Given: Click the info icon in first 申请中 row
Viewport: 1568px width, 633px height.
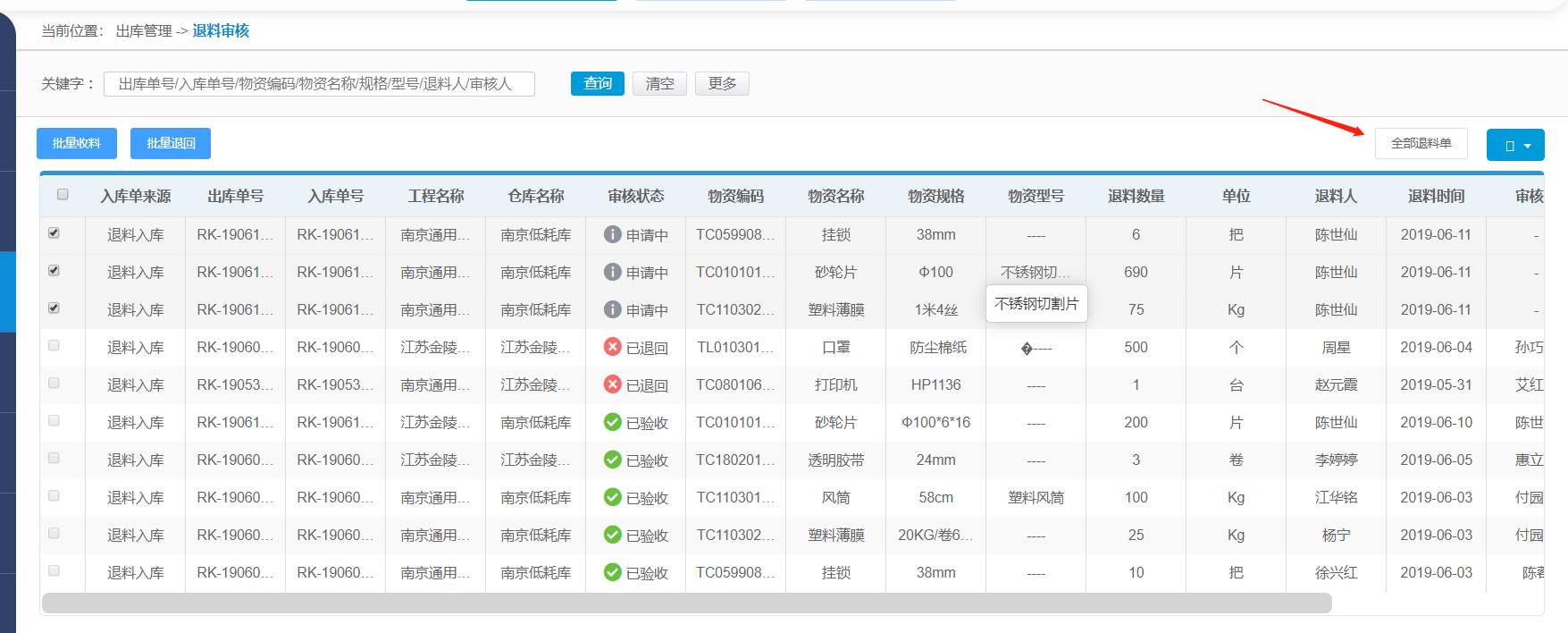Looking at the screenshot, I should tap(612, 234).
